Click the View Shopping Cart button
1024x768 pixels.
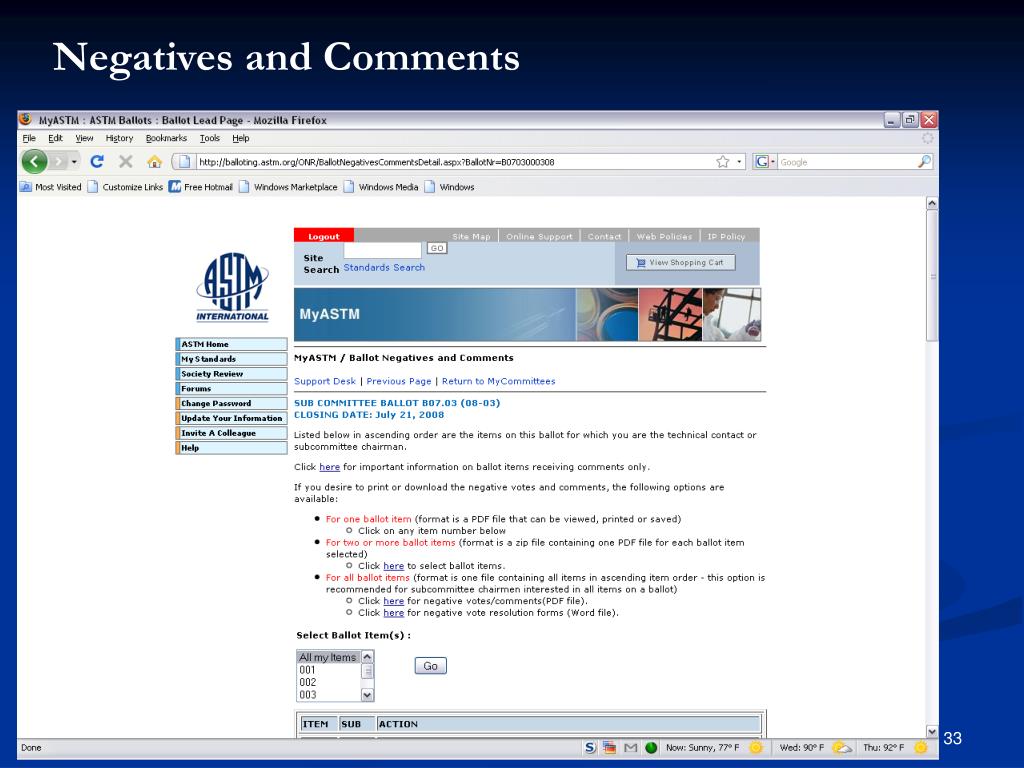(x=680, y=263)
